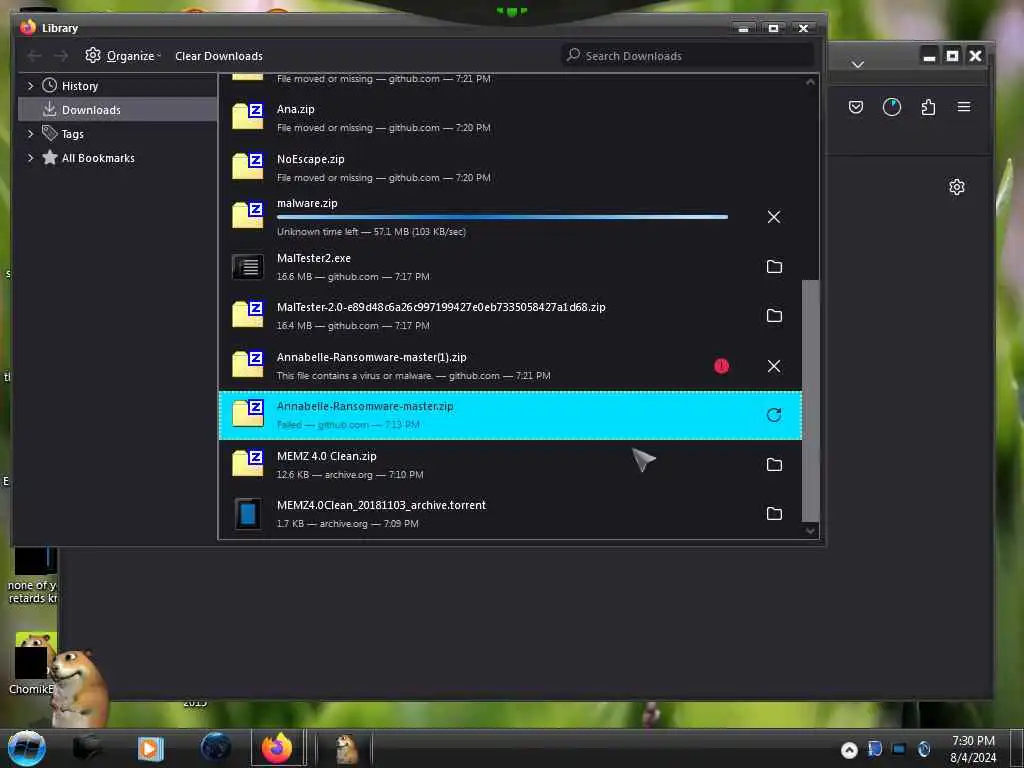Remove Annabelle-Ransomware-master(1).zip entry
Screen dimensions: 1024x768
774,366
